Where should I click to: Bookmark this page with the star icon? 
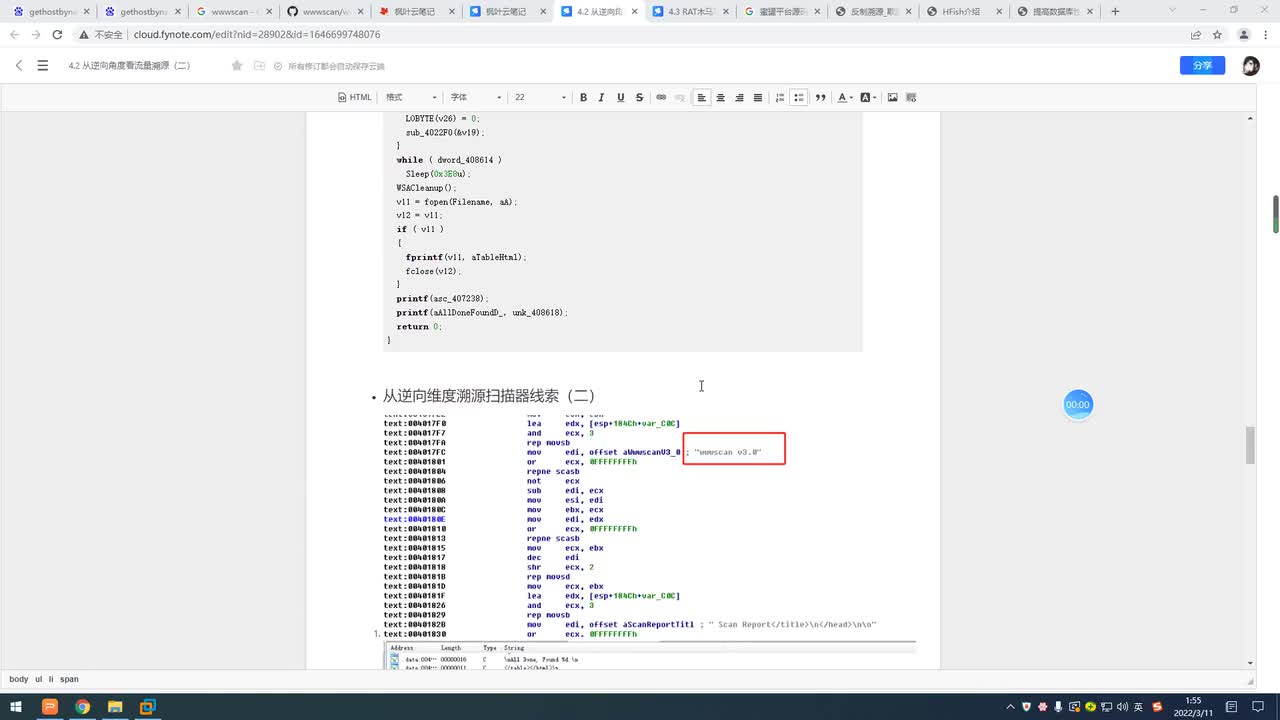pos(1217,34)
